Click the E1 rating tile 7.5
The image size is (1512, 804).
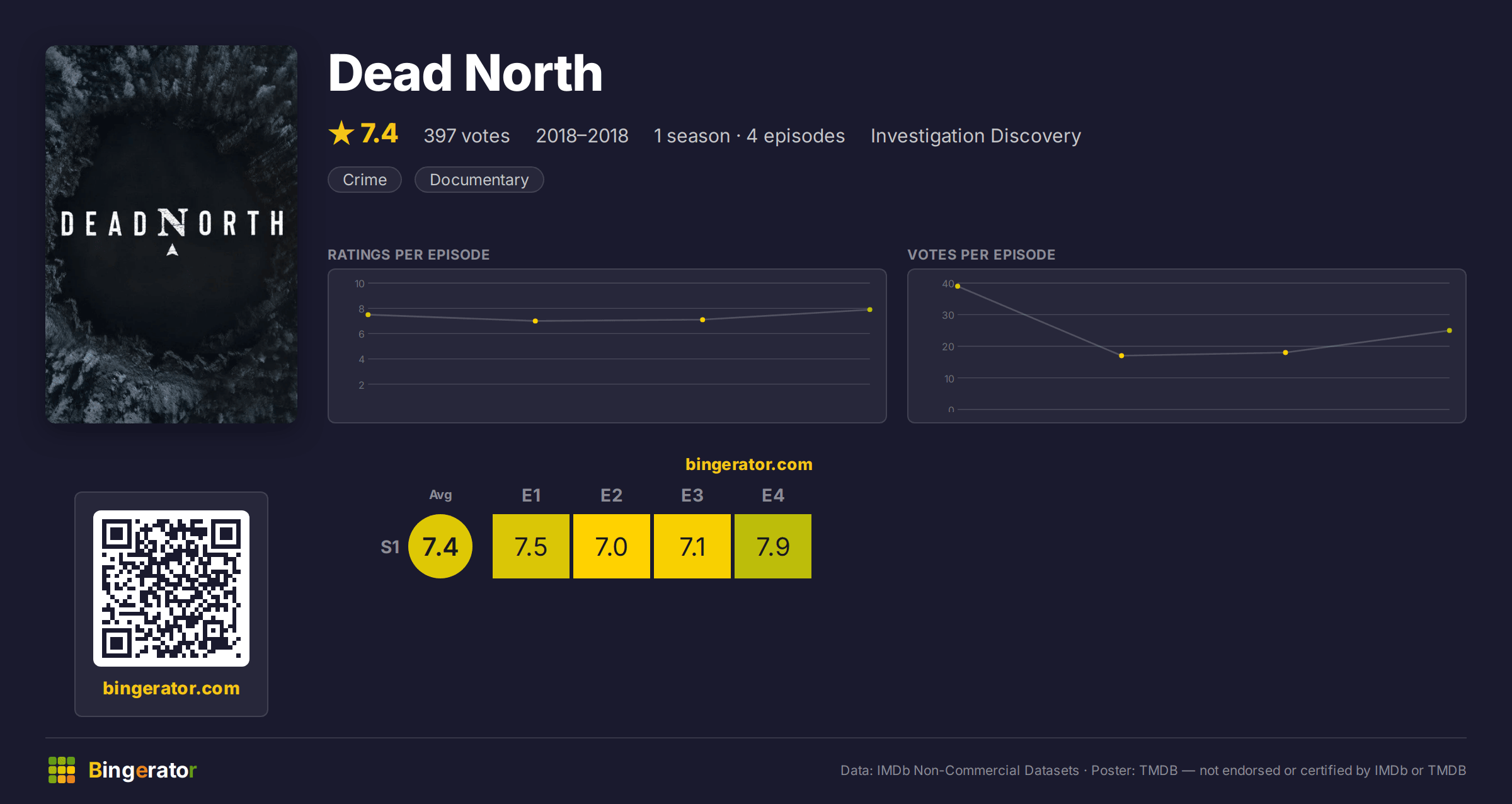click(x=531, y=546)
